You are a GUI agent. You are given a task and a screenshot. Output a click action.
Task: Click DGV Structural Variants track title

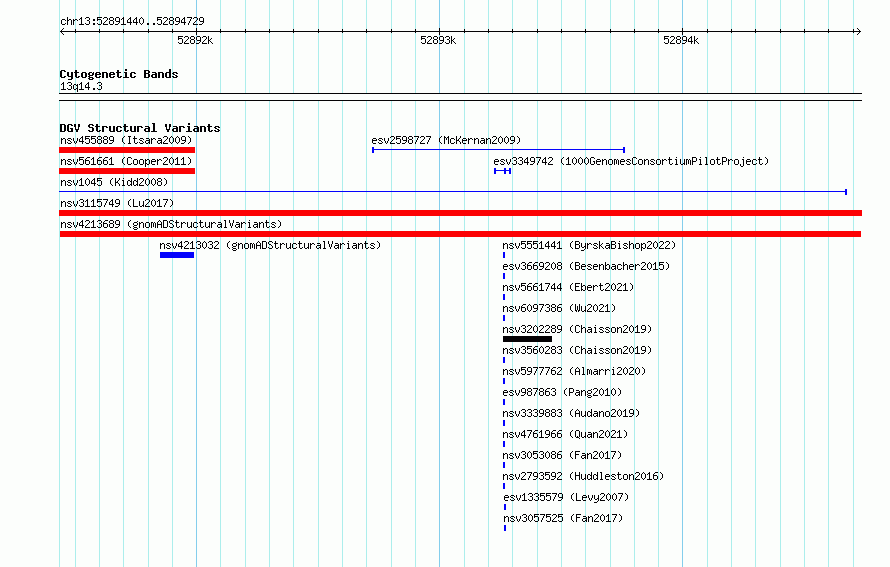coord(140,128)
